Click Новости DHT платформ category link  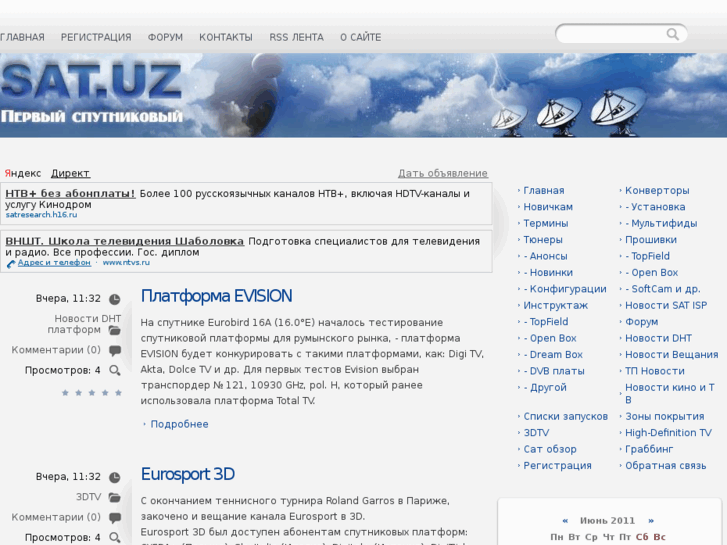84,324
